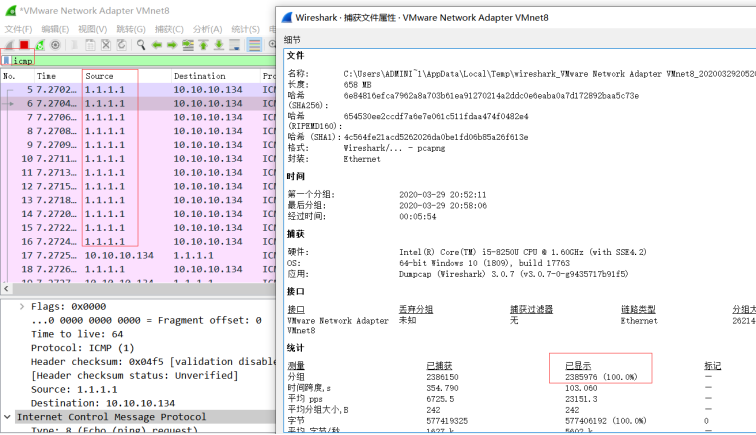Select the Fragment offset: 0 line
The image size is (756, 435).
(x=146, y=321)
